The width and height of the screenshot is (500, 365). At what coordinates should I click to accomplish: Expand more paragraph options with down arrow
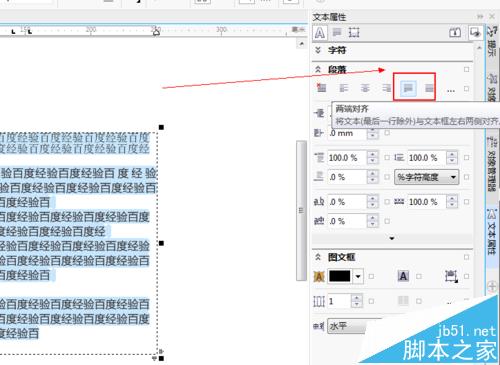pyautogui.click(x=392, y=238)
